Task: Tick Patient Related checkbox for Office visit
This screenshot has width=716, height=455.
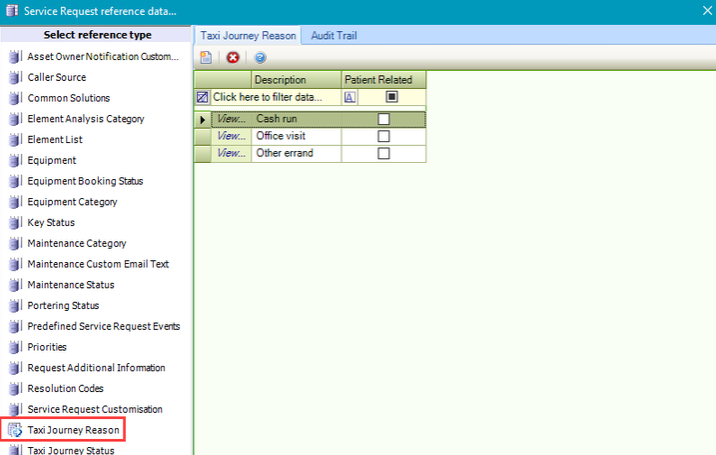Action: click(383, 136)
